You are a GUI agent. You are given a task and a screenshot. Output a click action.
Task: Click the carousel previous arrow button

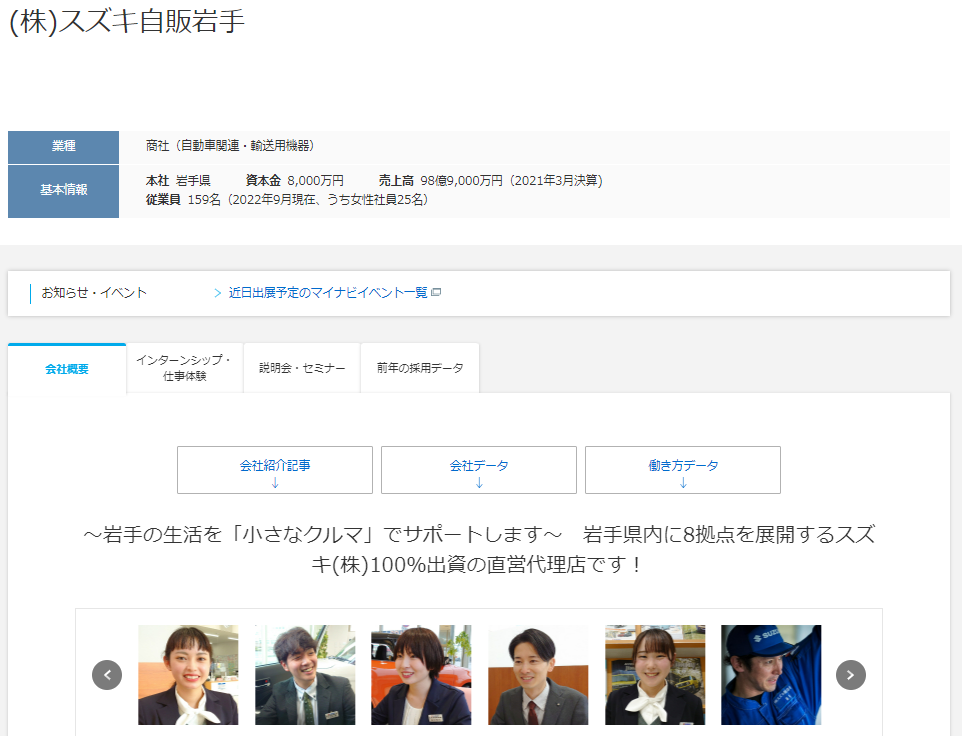(107, 675)
